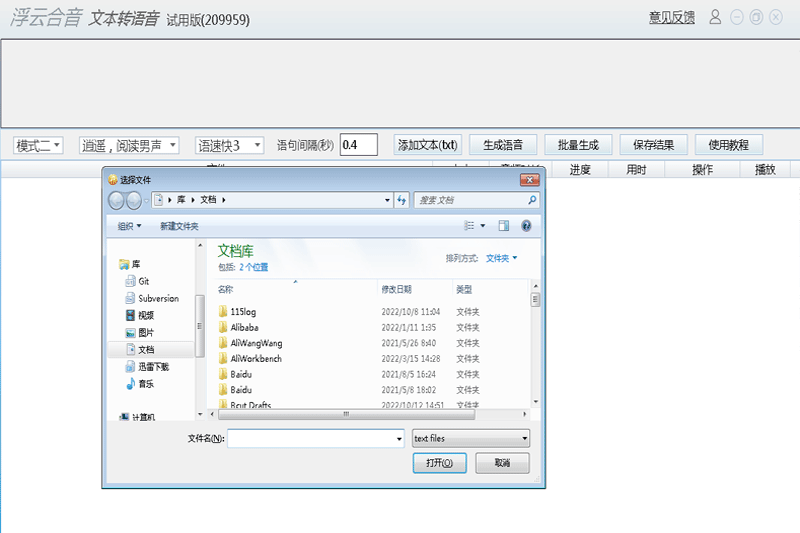Select the 115log folder
Viewport: 800px width, 533px height.
[x=237, y=312]
